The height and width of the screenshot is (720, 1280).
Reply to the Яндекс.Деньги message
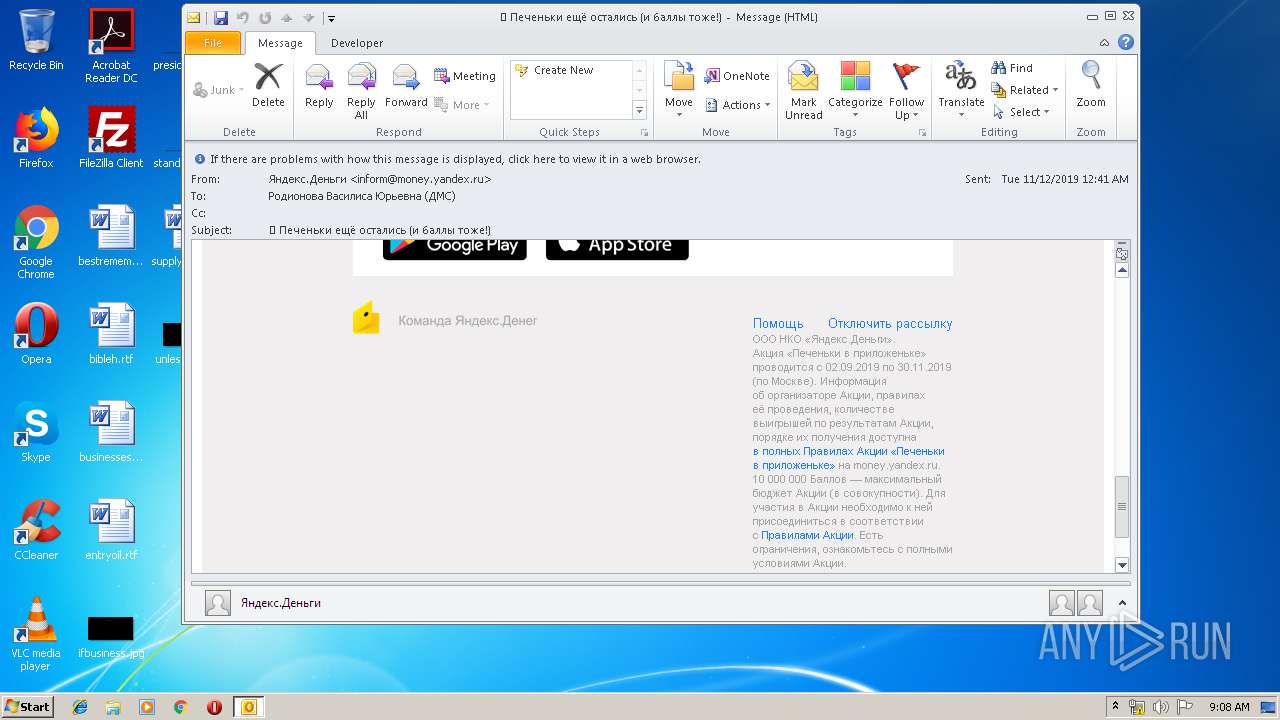(319, 86)
